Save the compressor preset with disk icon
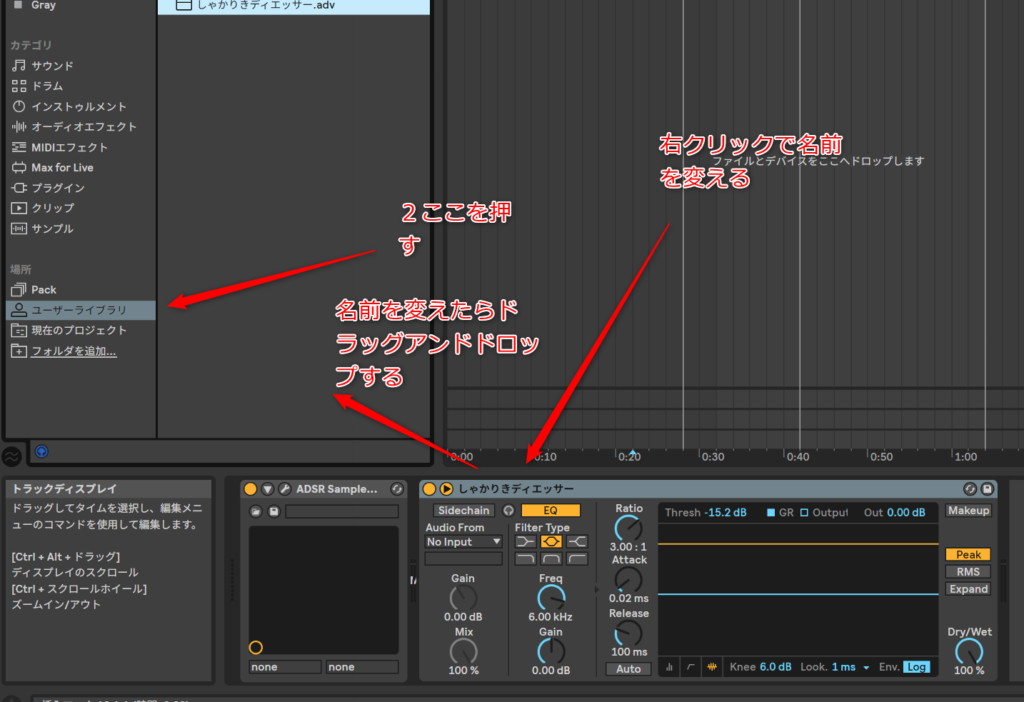The width and height of the screenshot is (1024, 702). 987,489
